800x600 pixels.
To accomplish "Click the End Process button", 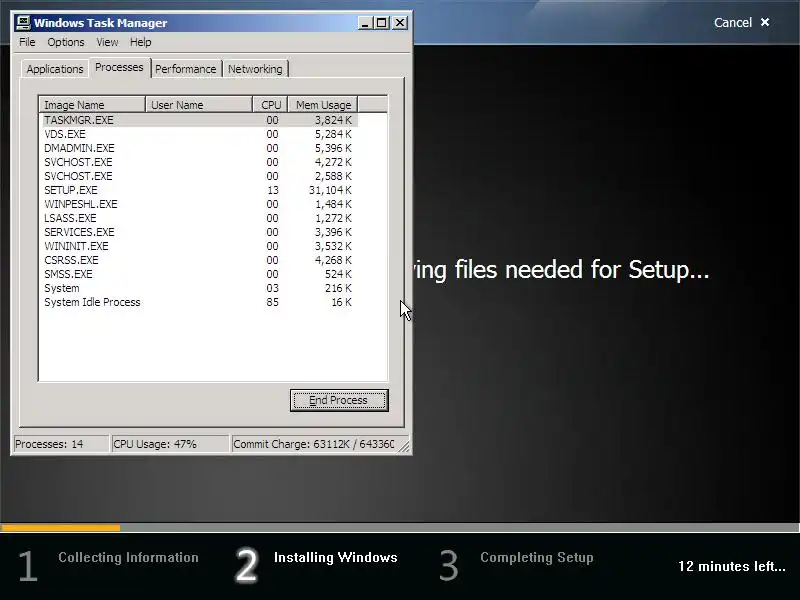I will (339, 400).
